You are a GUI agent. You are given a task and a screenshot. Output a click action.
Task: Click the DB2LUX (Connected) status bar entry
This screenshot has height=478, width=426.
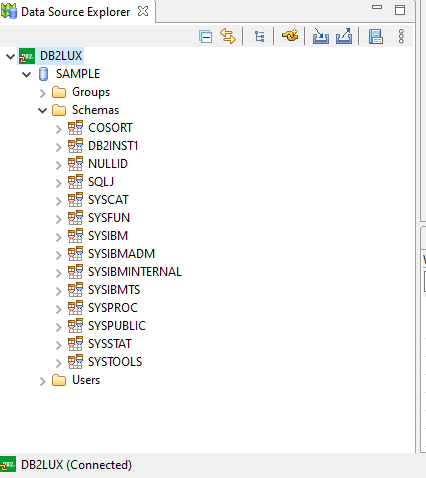(x=67, y=465)
